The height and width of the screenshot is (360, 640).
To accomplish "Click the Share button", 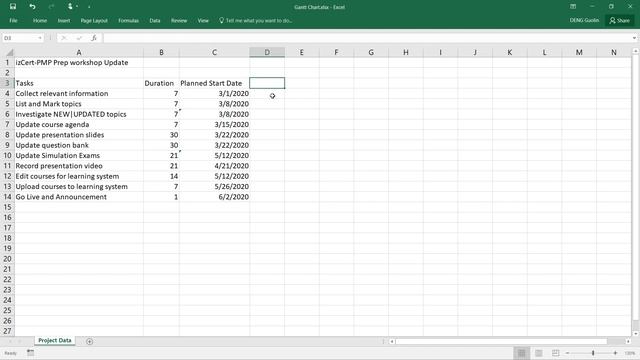I will [620, 20].
